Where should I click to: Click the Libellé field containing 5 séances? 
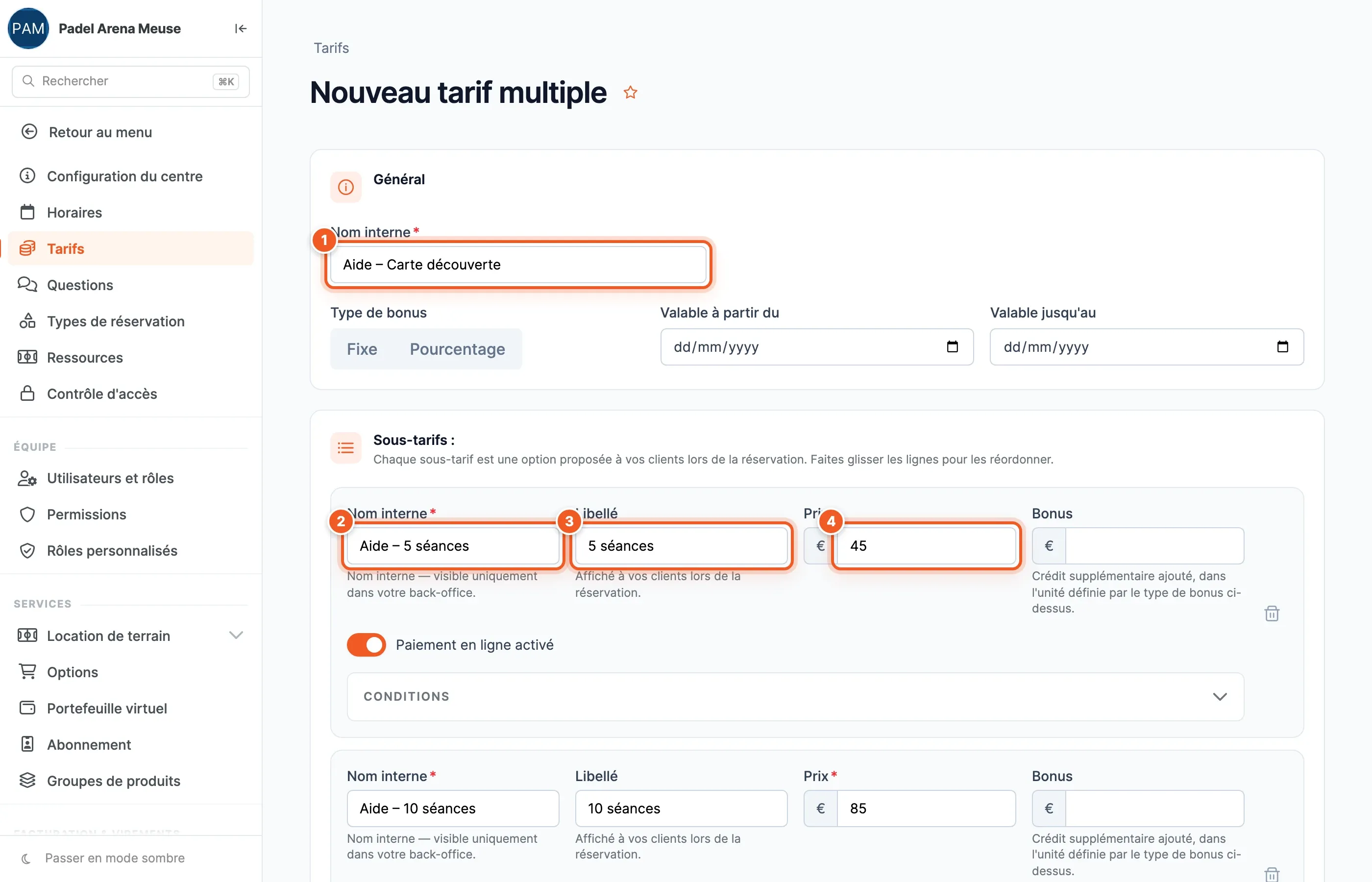coord(681,546)
